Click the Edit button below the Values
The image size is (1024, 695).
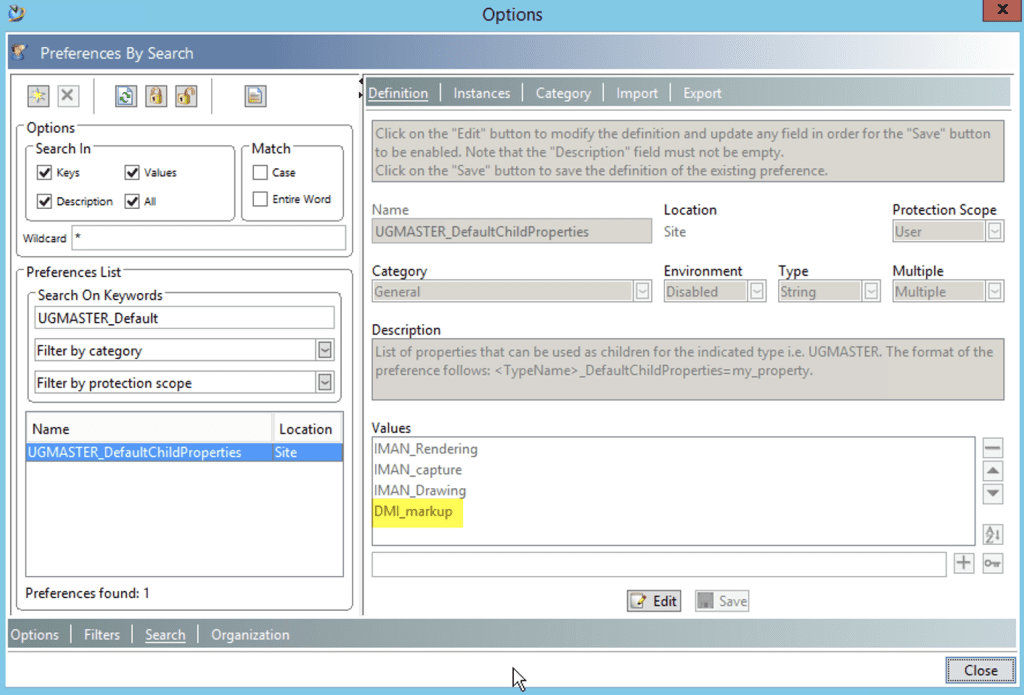point(653,600)
